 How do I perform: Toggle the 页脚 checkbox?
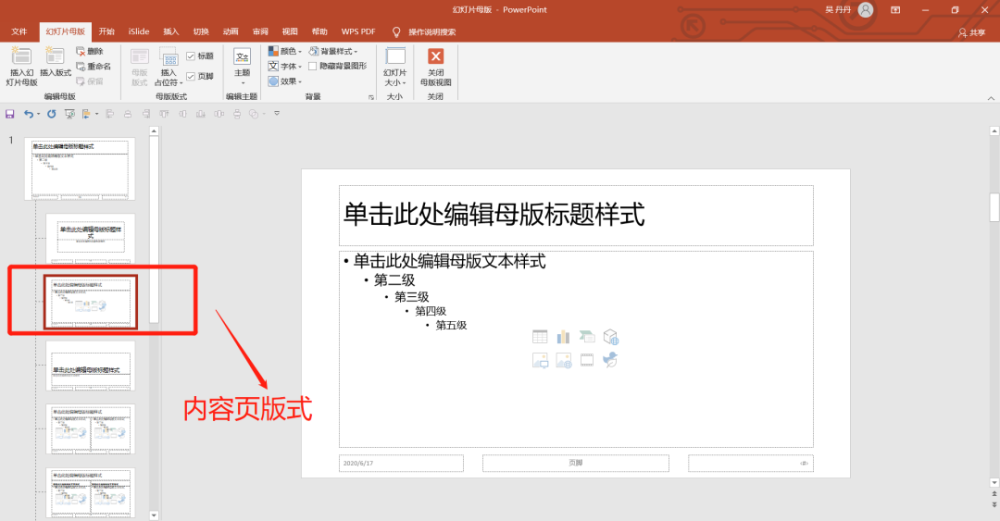(191, 77)
